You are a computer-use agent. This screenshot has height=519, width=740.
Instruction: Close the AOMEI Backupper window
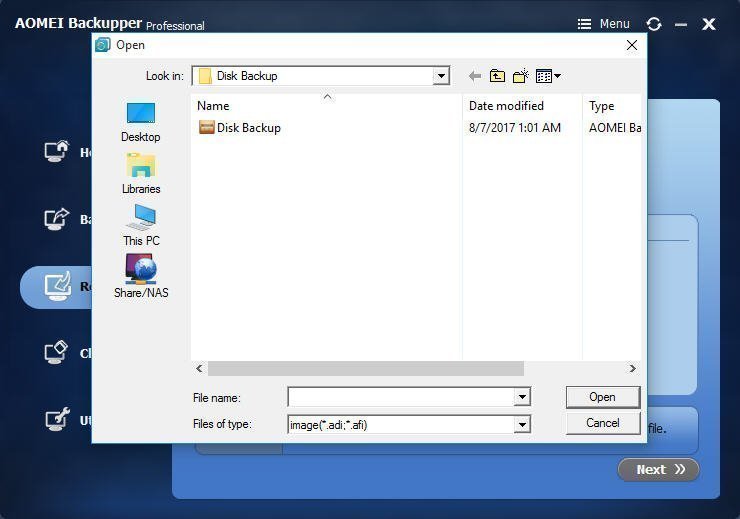709,24
